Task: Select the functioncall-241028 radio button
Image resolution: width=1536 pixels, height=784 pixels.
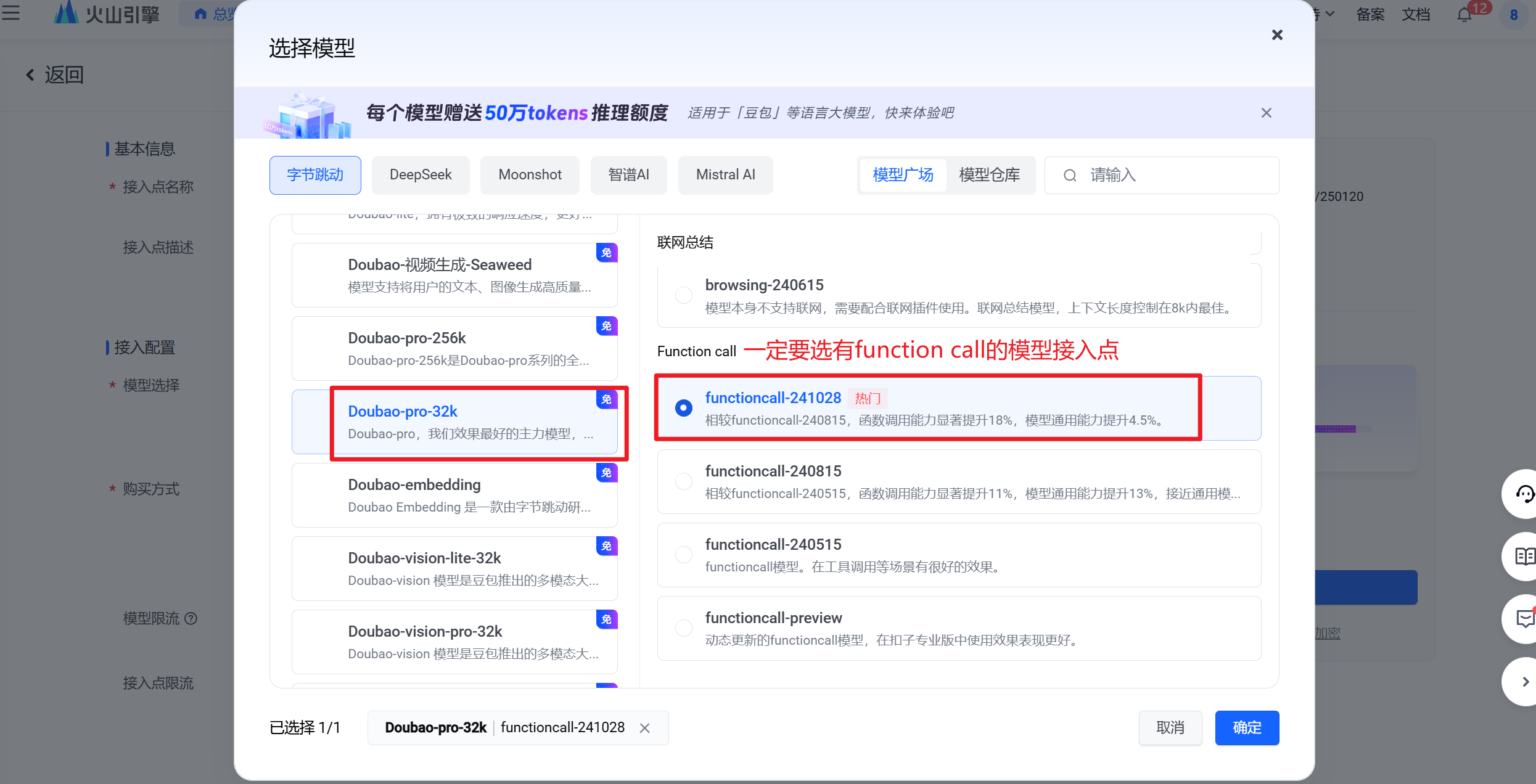Action: click(x=683, y=408)
